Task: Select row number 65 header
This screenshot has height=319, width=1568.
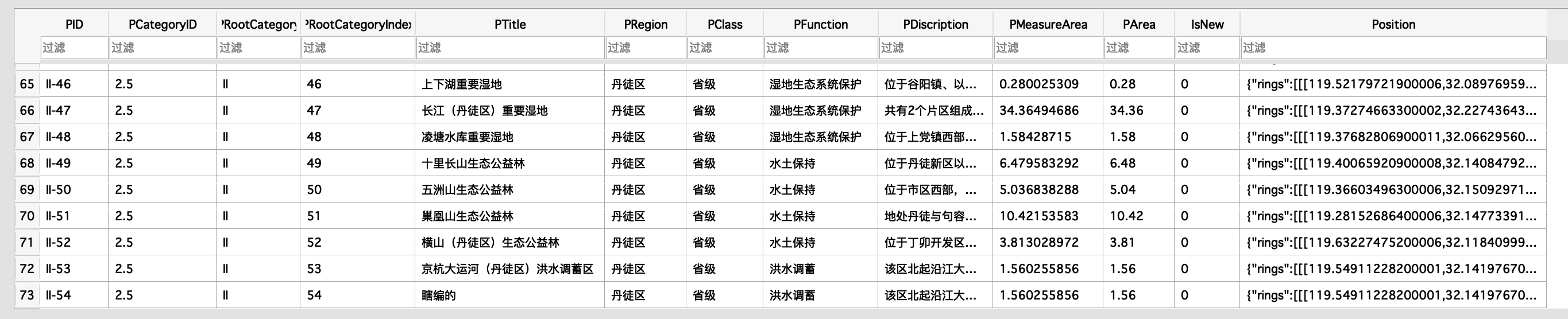Action: tap(27, 84)
